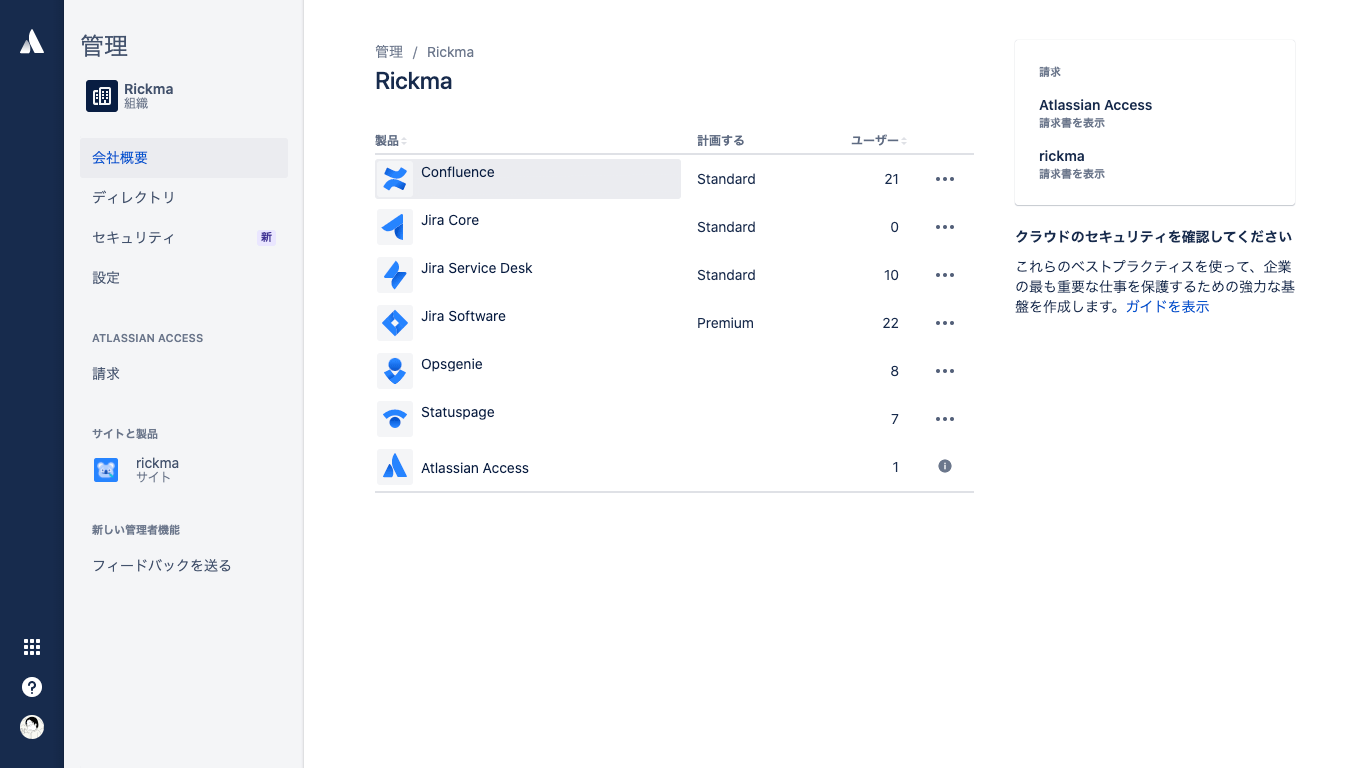Click the Atlassian logo in the left rail

pyautogui.click(x=32, y=41)
